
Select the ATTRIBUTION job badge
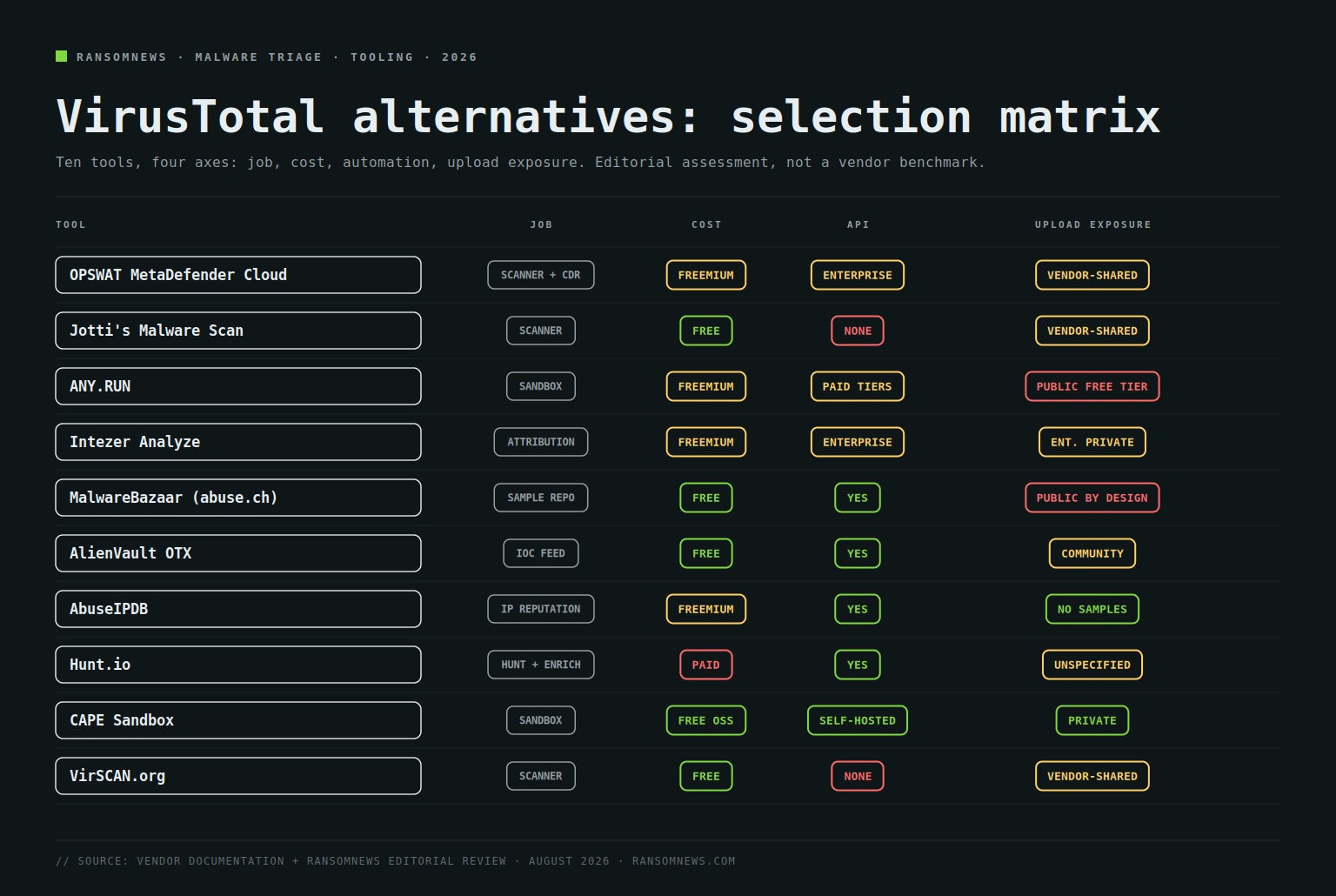pyautogui.click(x=541, y=442)
